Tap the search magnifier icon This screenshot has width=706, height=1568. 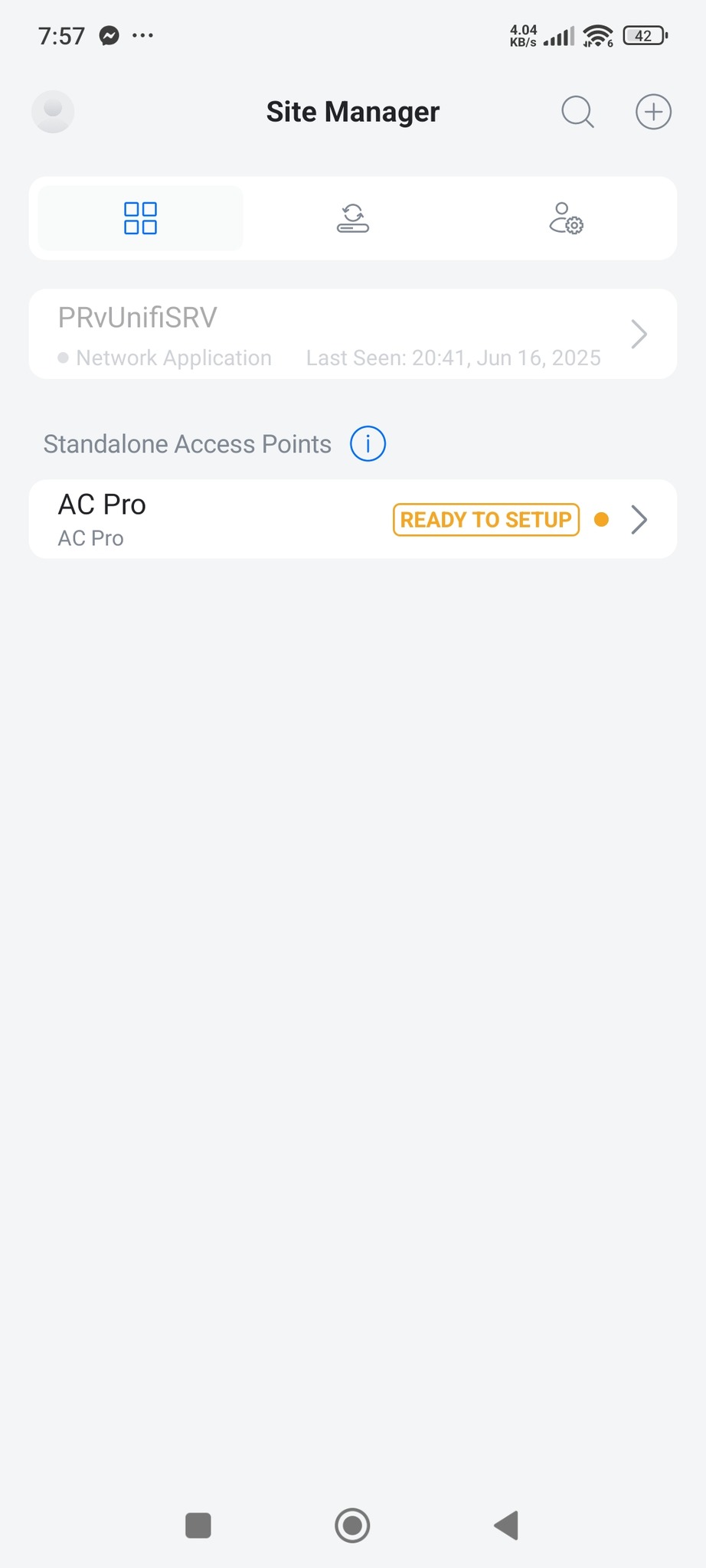coord(577,112)
